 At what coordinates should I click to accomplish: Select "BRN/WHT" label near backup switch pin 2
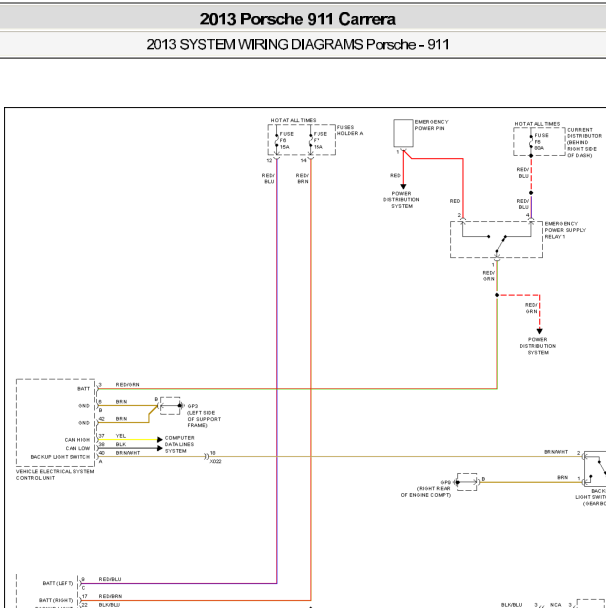(x=556, y=452)
